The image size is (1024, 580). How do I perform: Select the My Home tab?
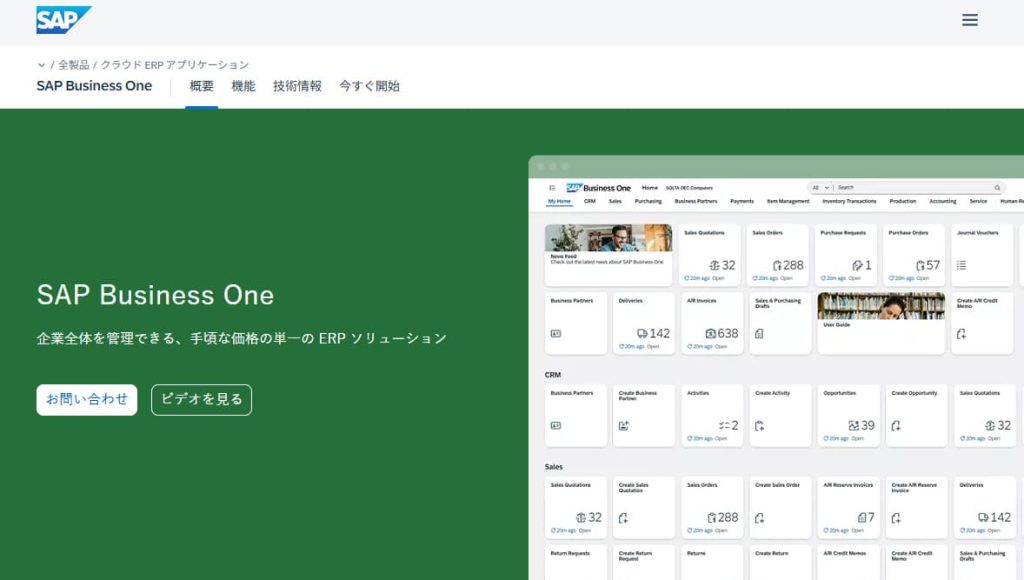[559, 201]
